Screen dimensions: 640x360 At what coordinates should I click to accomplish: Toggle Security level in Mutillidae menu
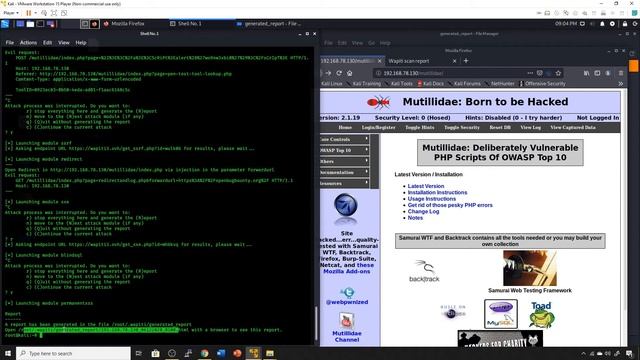pos(462,128)
